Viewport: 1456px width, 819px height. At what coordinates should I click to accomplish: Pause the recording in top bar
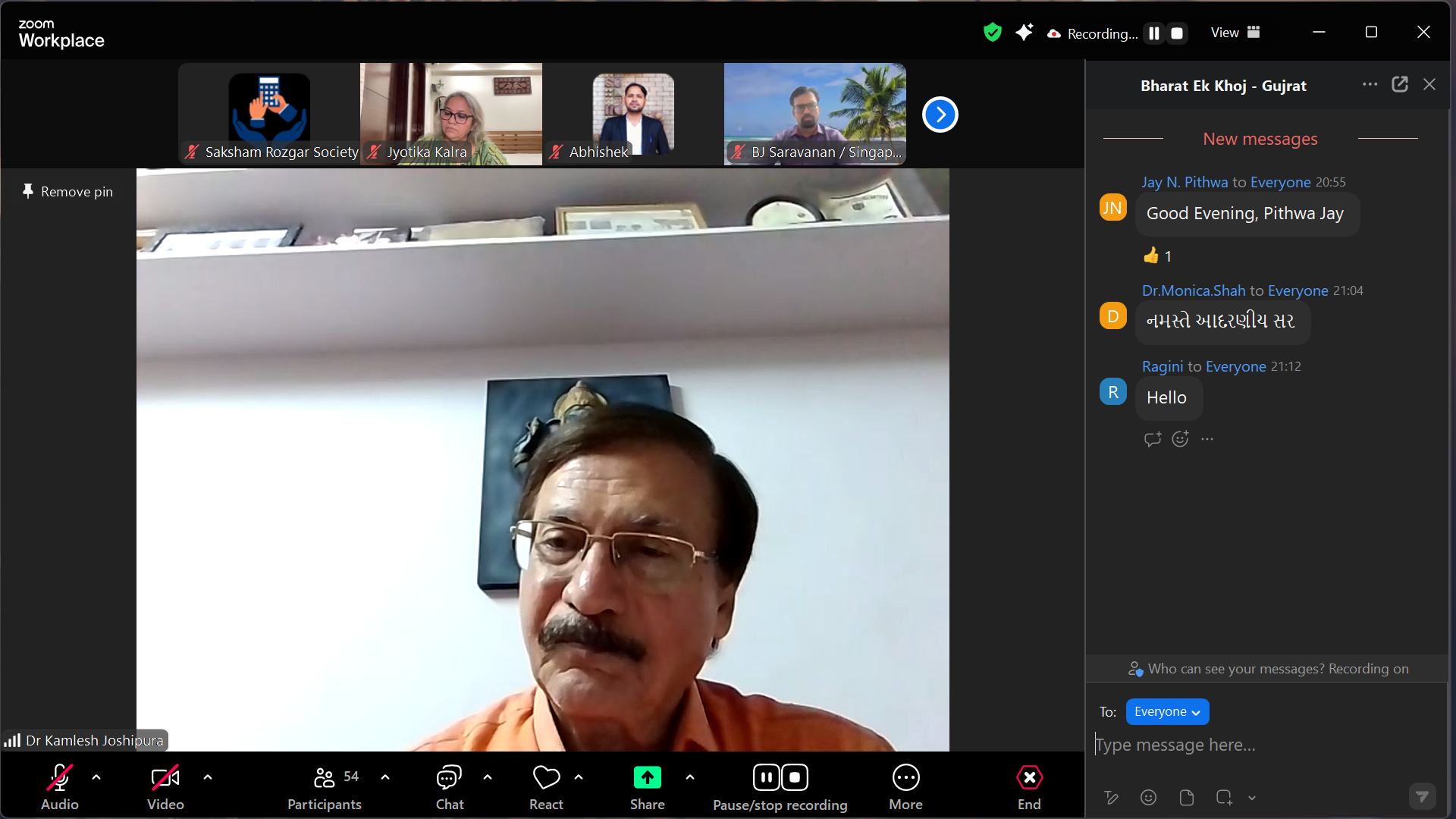[x=1153, y=33]
